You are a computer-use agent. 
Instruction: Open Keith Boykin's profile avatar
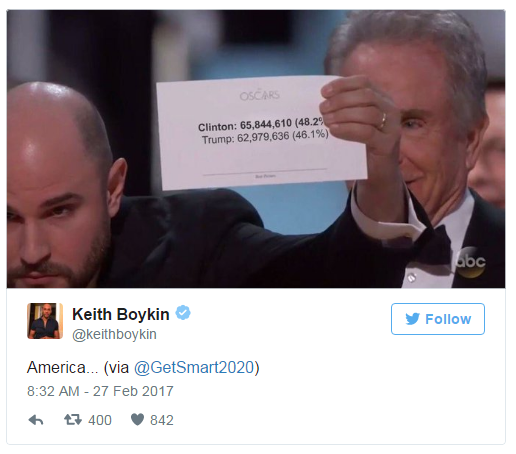(45, 321)
